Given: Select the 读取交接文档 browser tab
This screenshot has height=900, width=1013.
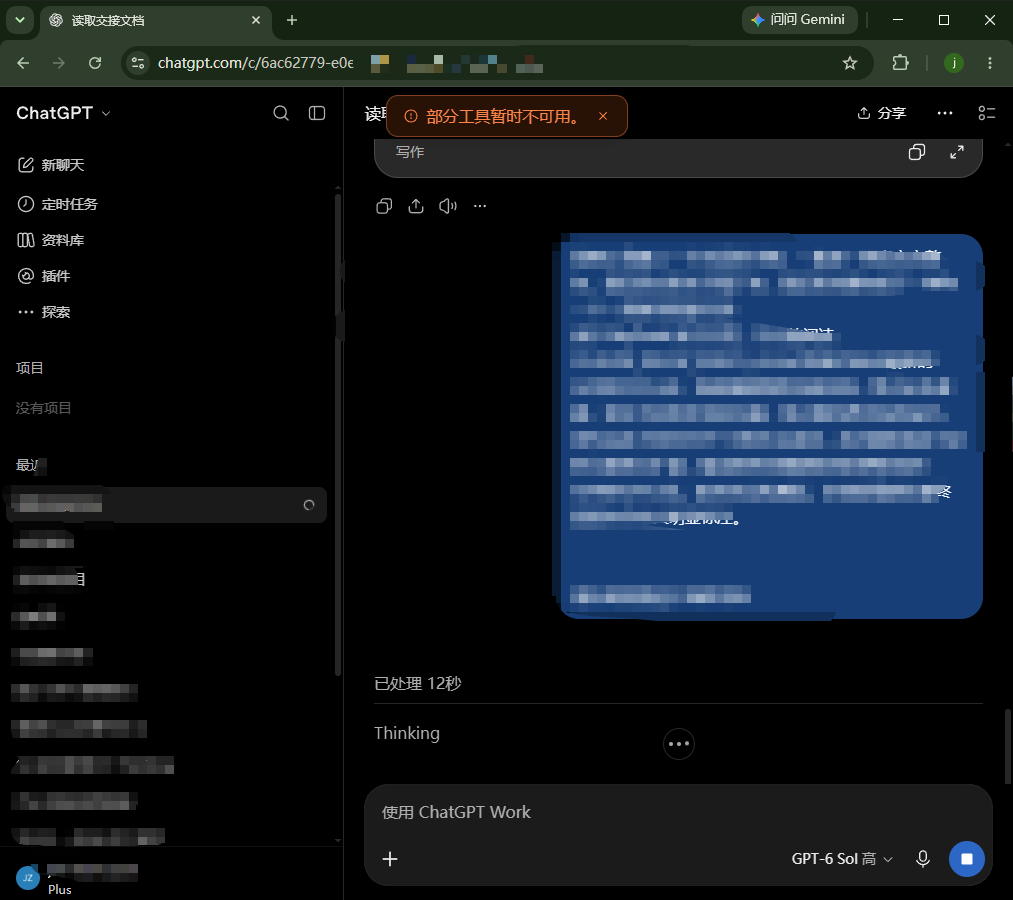Looking at the screenshot, I should coord(156,20).
